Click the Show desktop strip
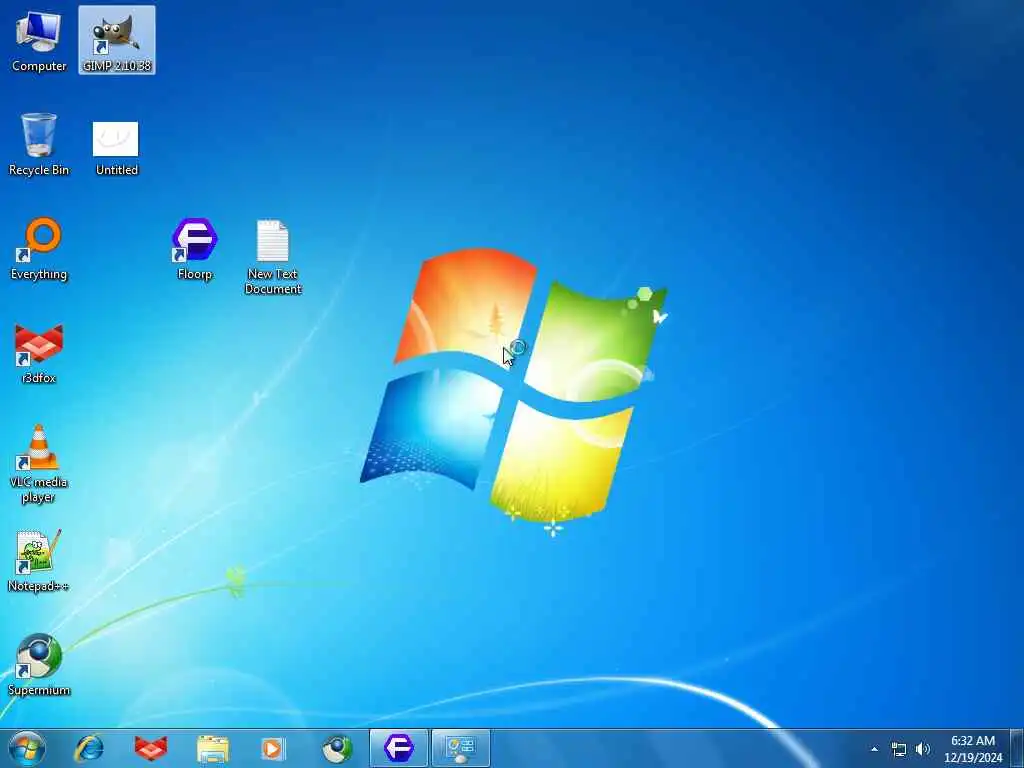This screenshot has width=1024, height=768. point(1017,748)
